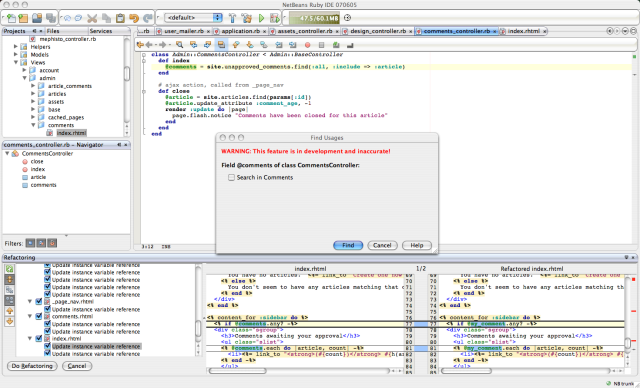Click the hammer Build Project icon
Image resolution: width=640 pixels, height=388 pixels.
pos(232,18)
